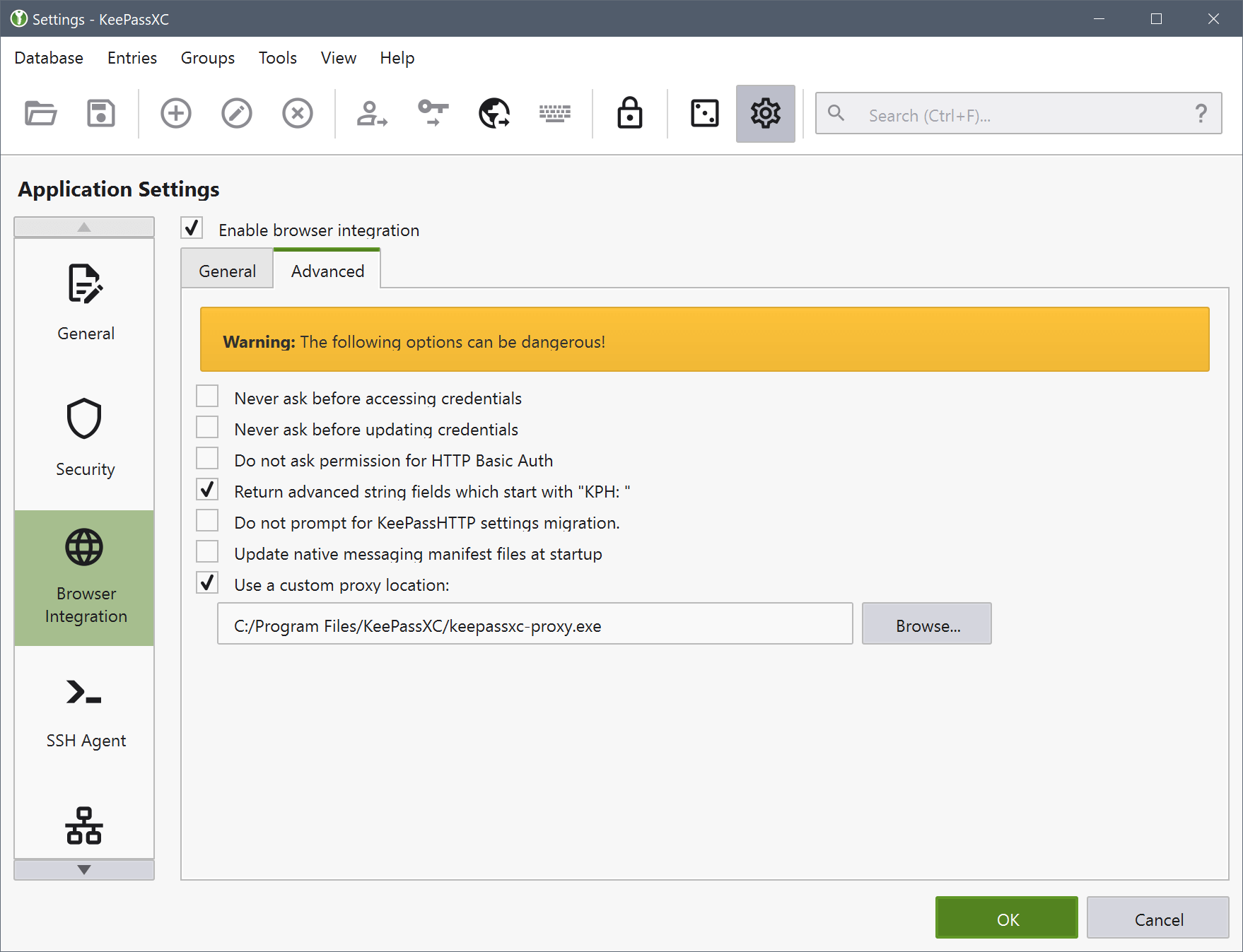Open the Tools menu
This screenshot has height=952, width=1243.
[277, 58]
